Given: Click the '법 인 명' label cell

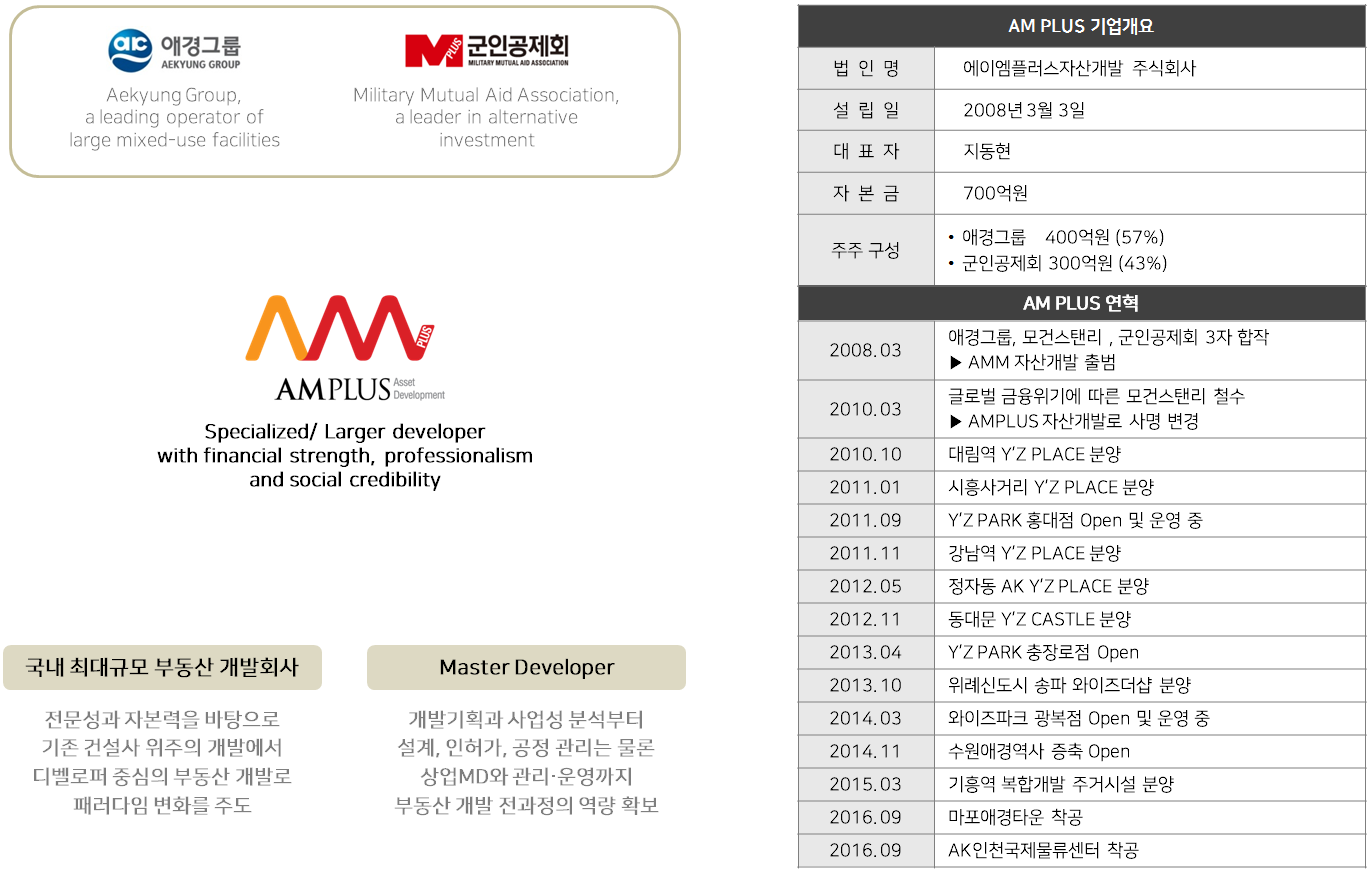Looking at the screenshot, I should (x=866, y=68).
